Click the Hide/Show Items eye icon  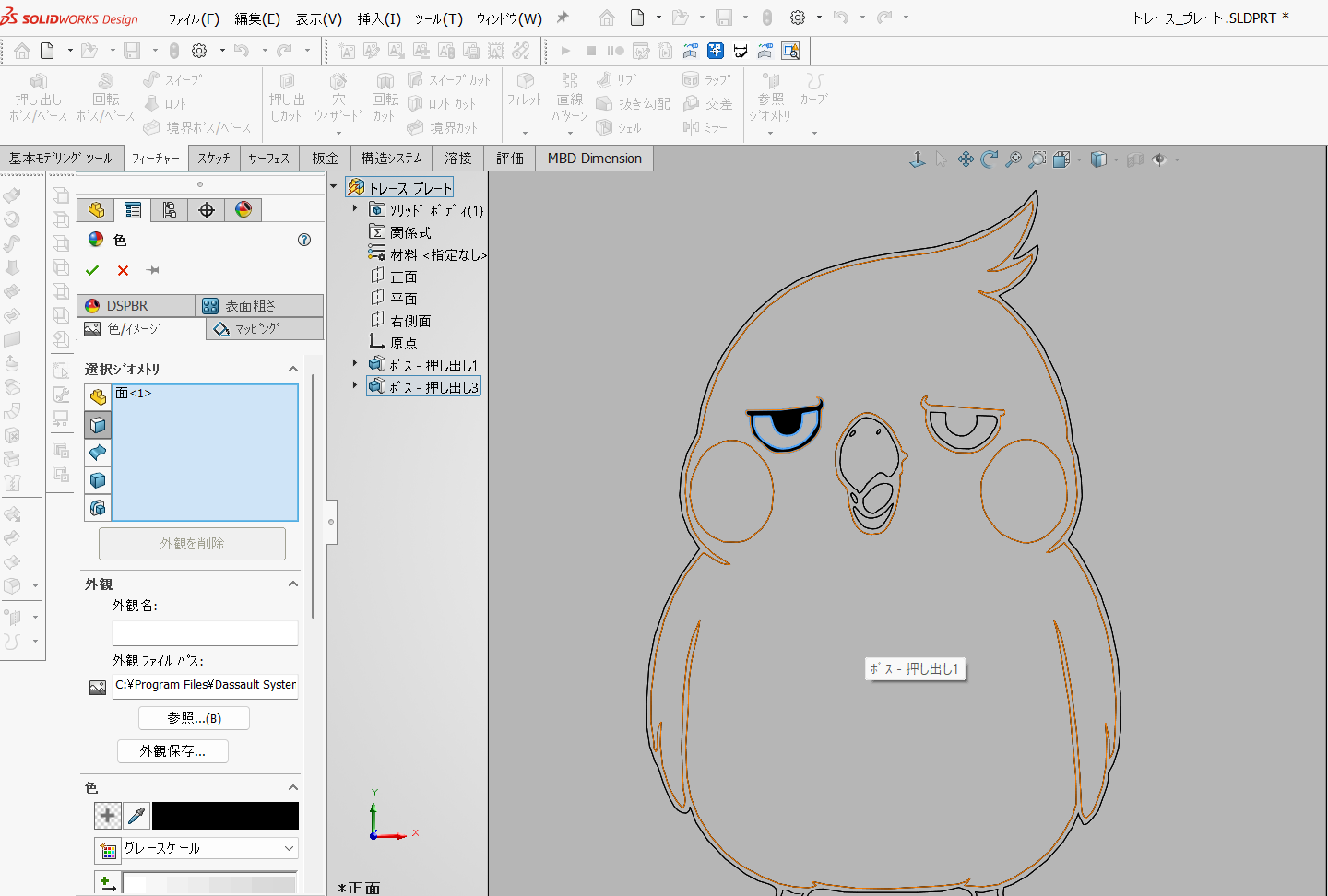tap(1158, 159)
